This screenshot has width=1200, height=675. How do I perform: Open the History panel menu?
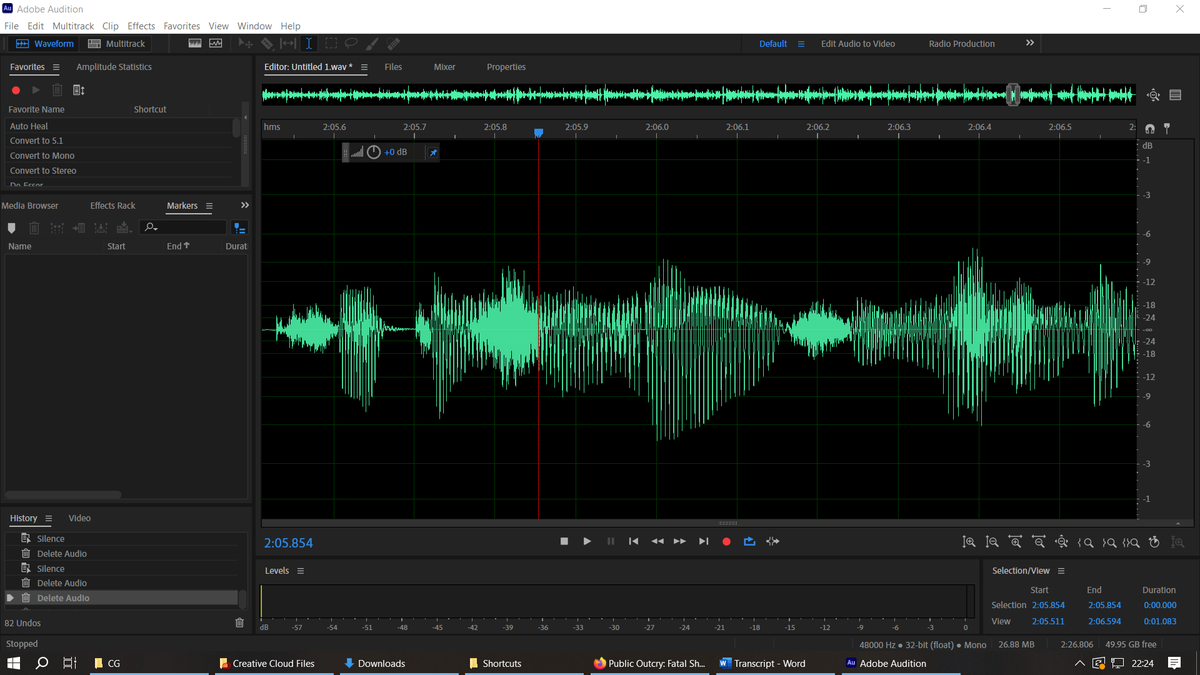pos(47,518)
